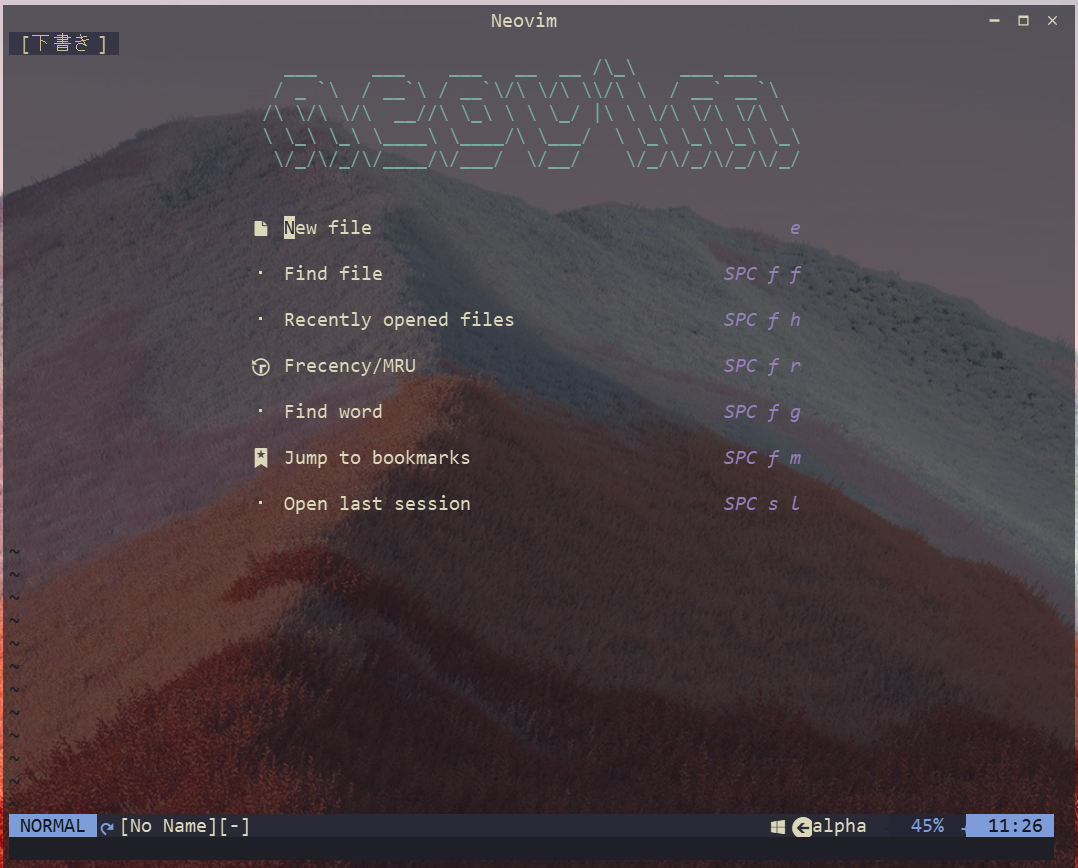Click the 45% position indicator
1078x868 pixels.
pos(927,825)
